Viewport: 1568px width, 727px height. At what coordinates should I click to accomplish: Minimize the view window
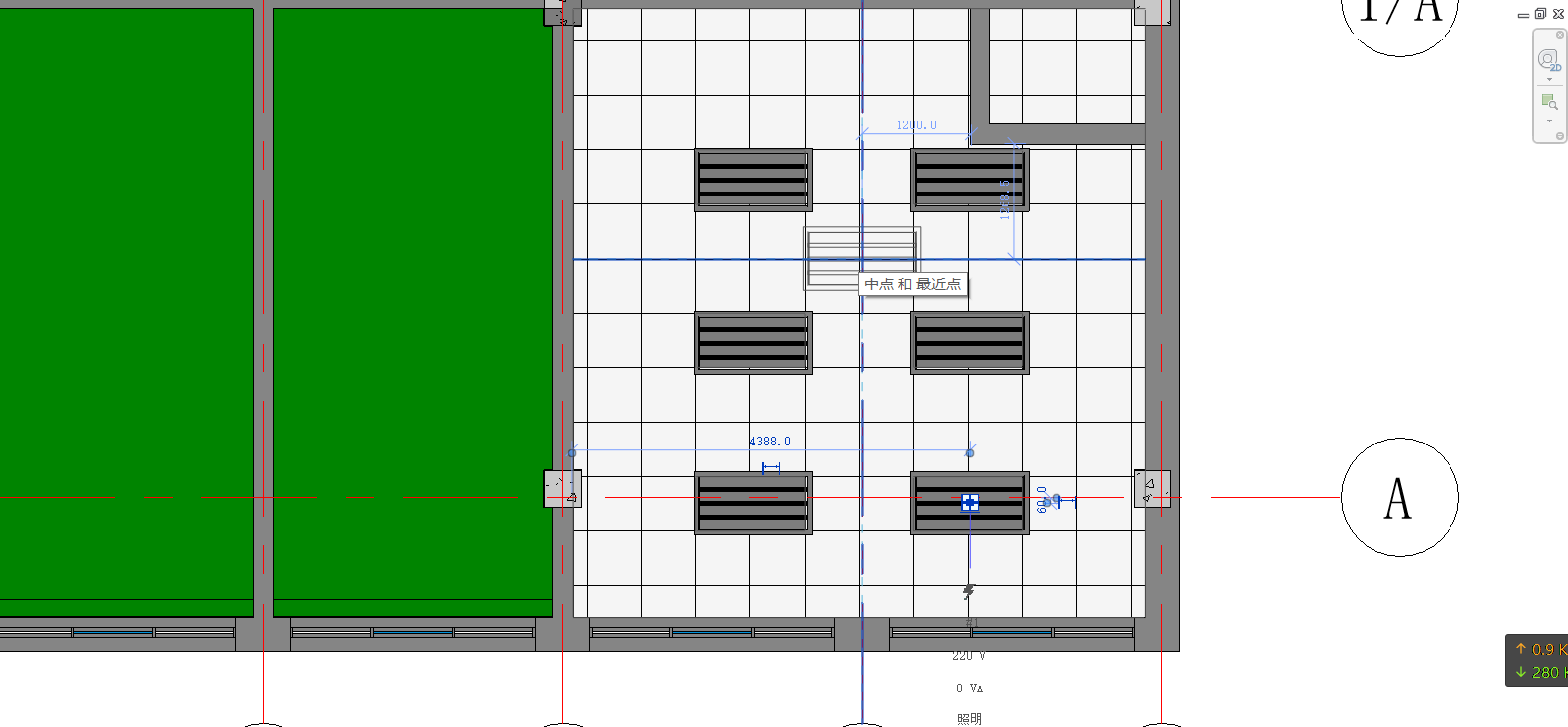point(1524,15)
